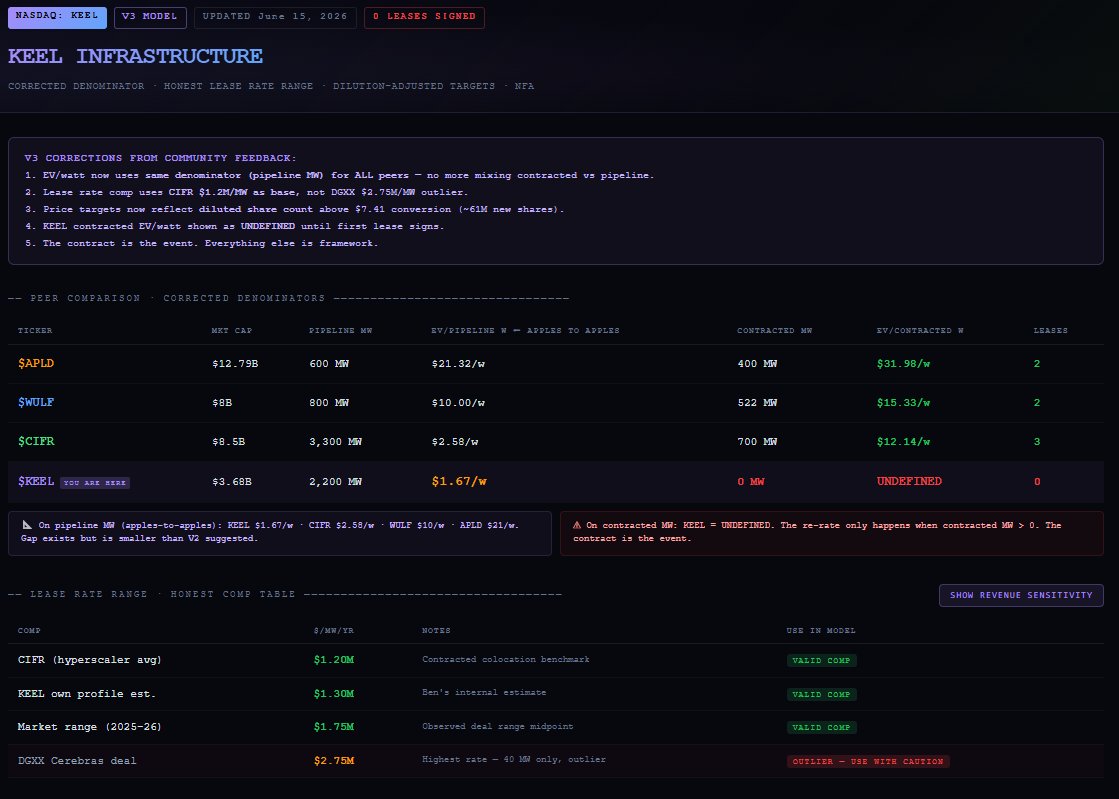Click the $10.00/w EV pipeline value
Viewport: 1119px width, 799px height.
[x=458, y=403]
